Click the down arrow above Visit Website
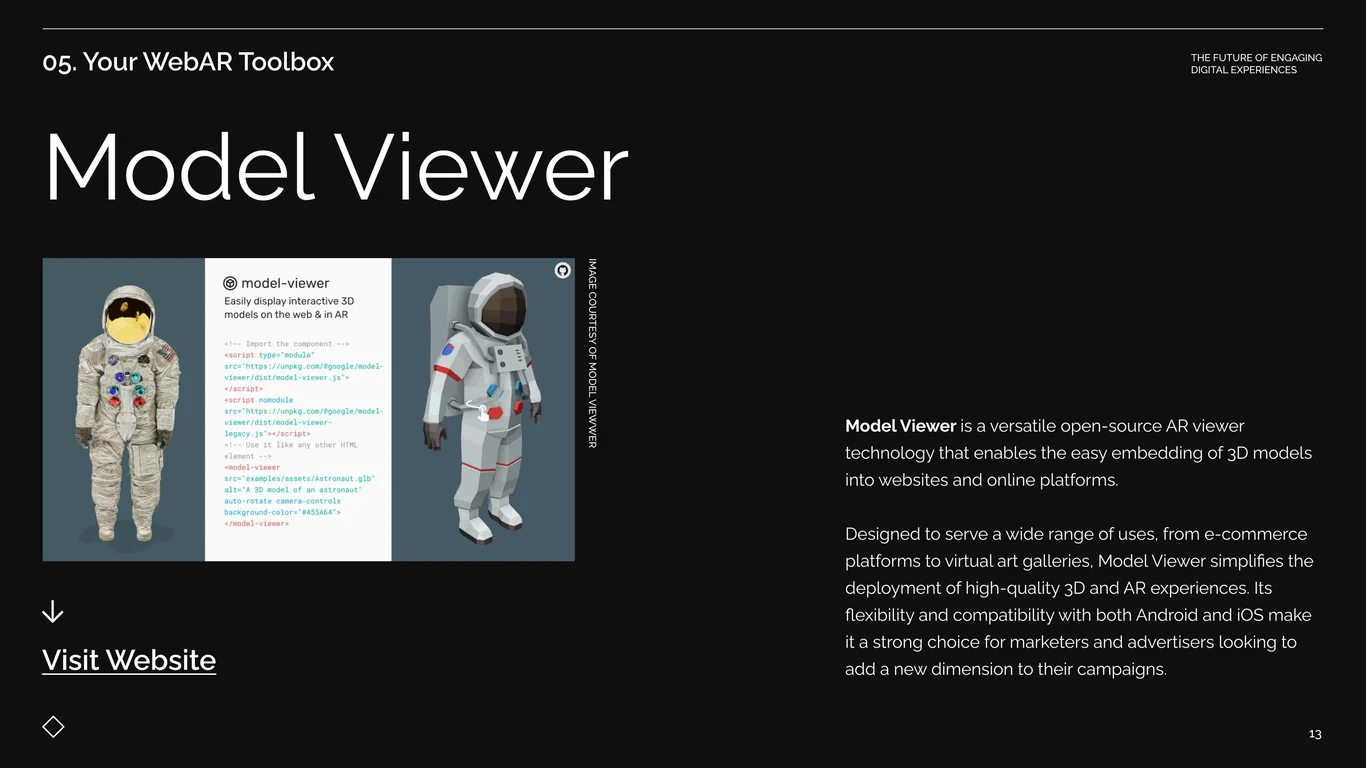1366x768 pixels. click(53, 612)
